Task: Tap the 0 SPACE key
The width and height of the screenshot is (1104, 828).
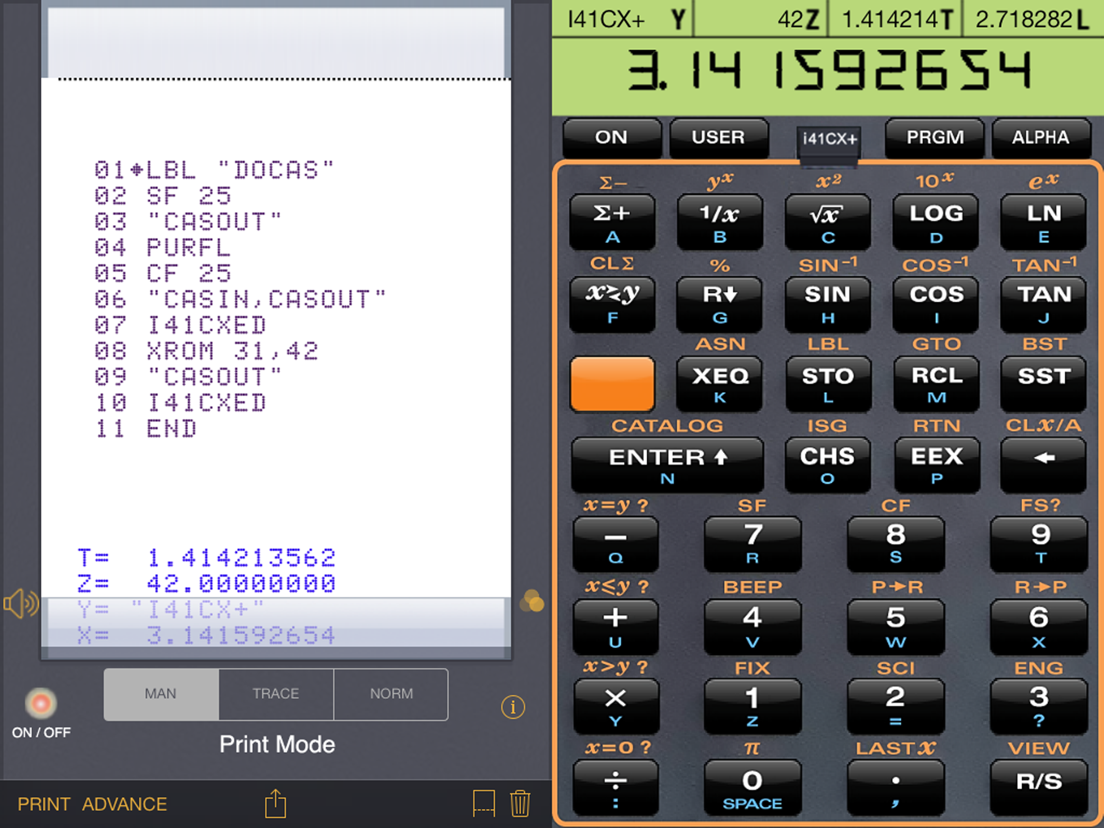Action: [753, 788]
